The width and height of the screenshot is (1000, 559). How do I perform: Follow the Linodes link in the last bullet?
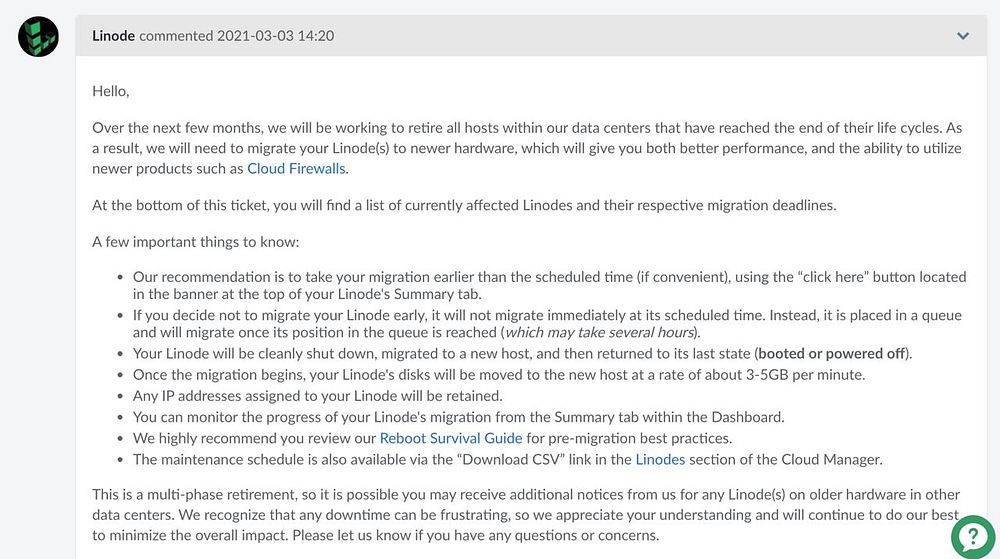click(660, 459)
